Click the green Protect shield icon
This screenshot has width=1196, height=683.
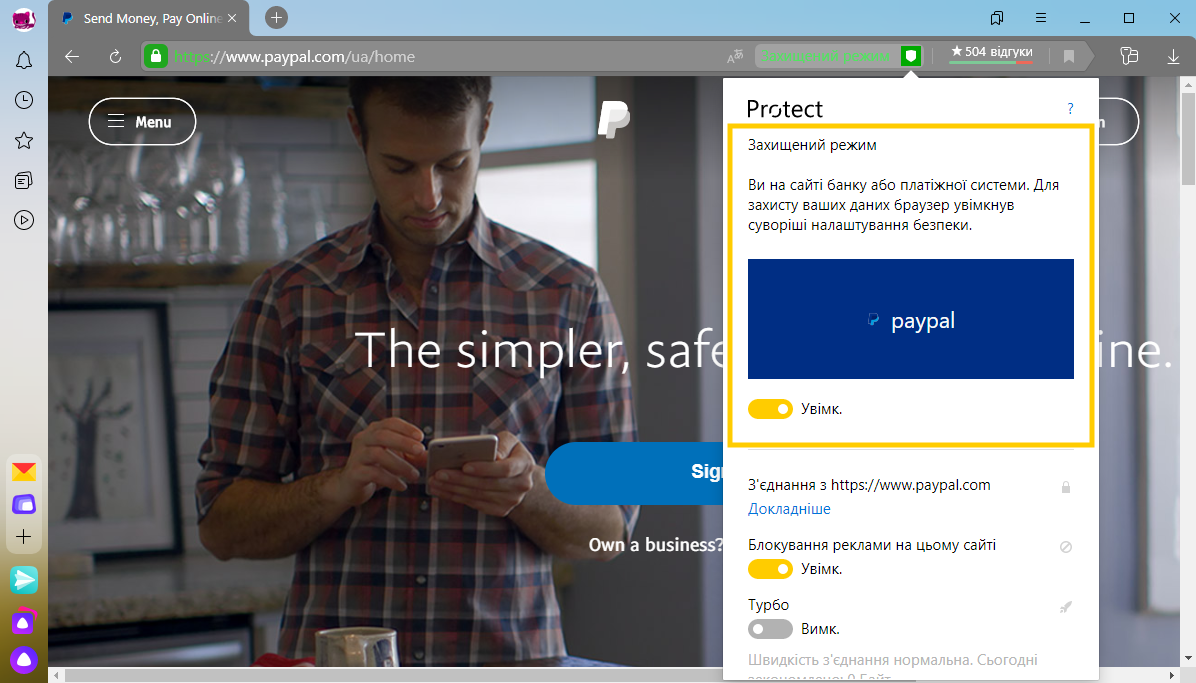(x=911, y=56)
